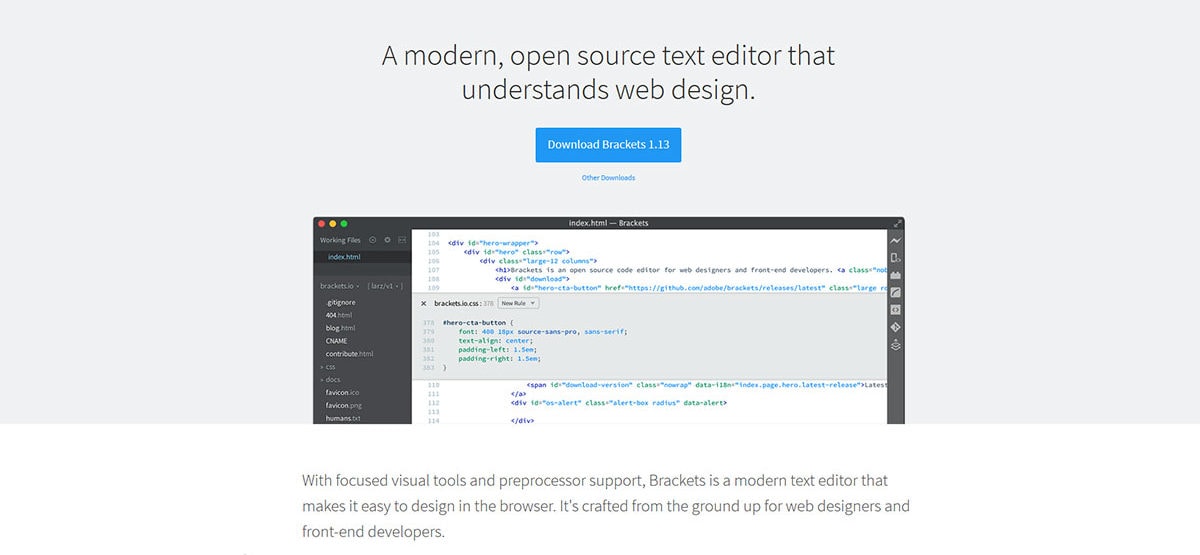This screenshot has height=555, width=1200.
Task: Open the Extension Manager brick icon
Action: click(896, 275)
